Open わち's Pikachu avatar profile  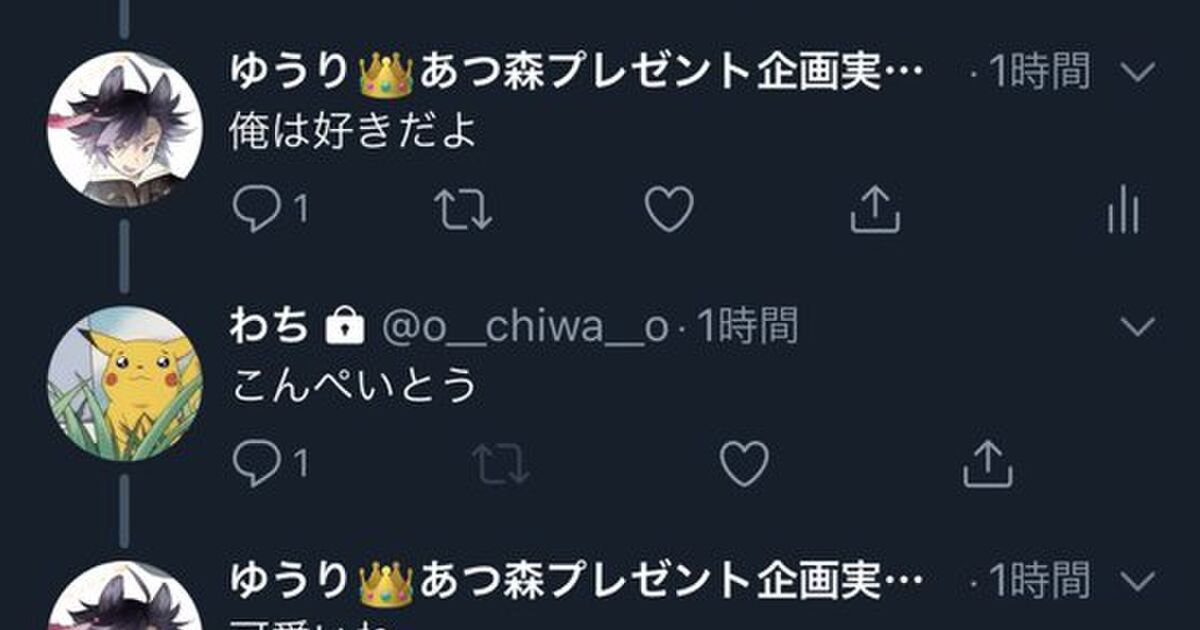pyautogui.click(x=125, y=383)
